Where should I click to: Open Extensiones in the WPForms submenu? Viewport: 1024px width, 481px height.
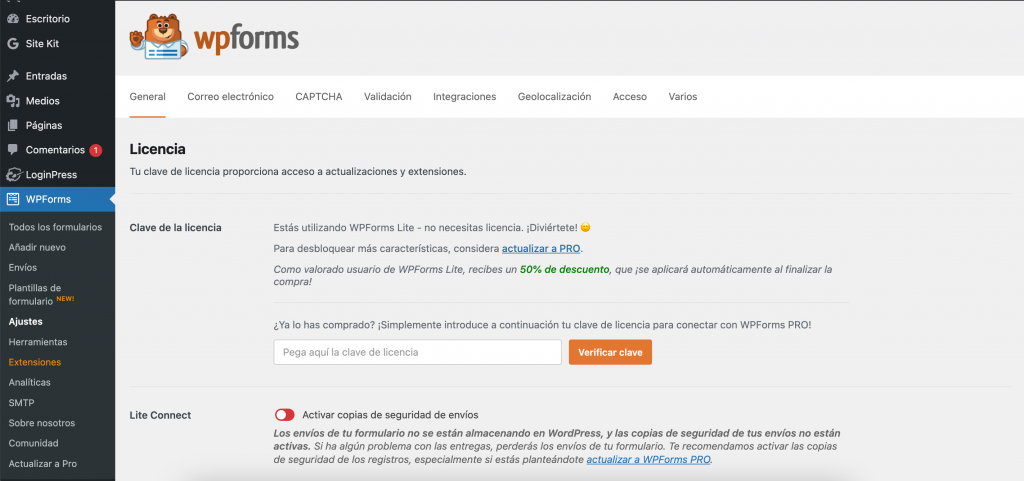(x=35, y=362)
